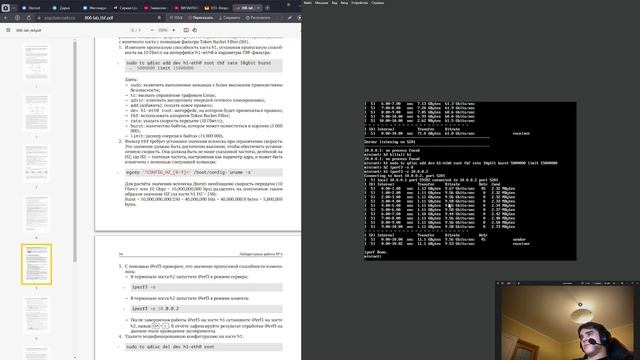
Task: Click the 'Разложить' button in browser toolbar
Action: pos(258,18)
